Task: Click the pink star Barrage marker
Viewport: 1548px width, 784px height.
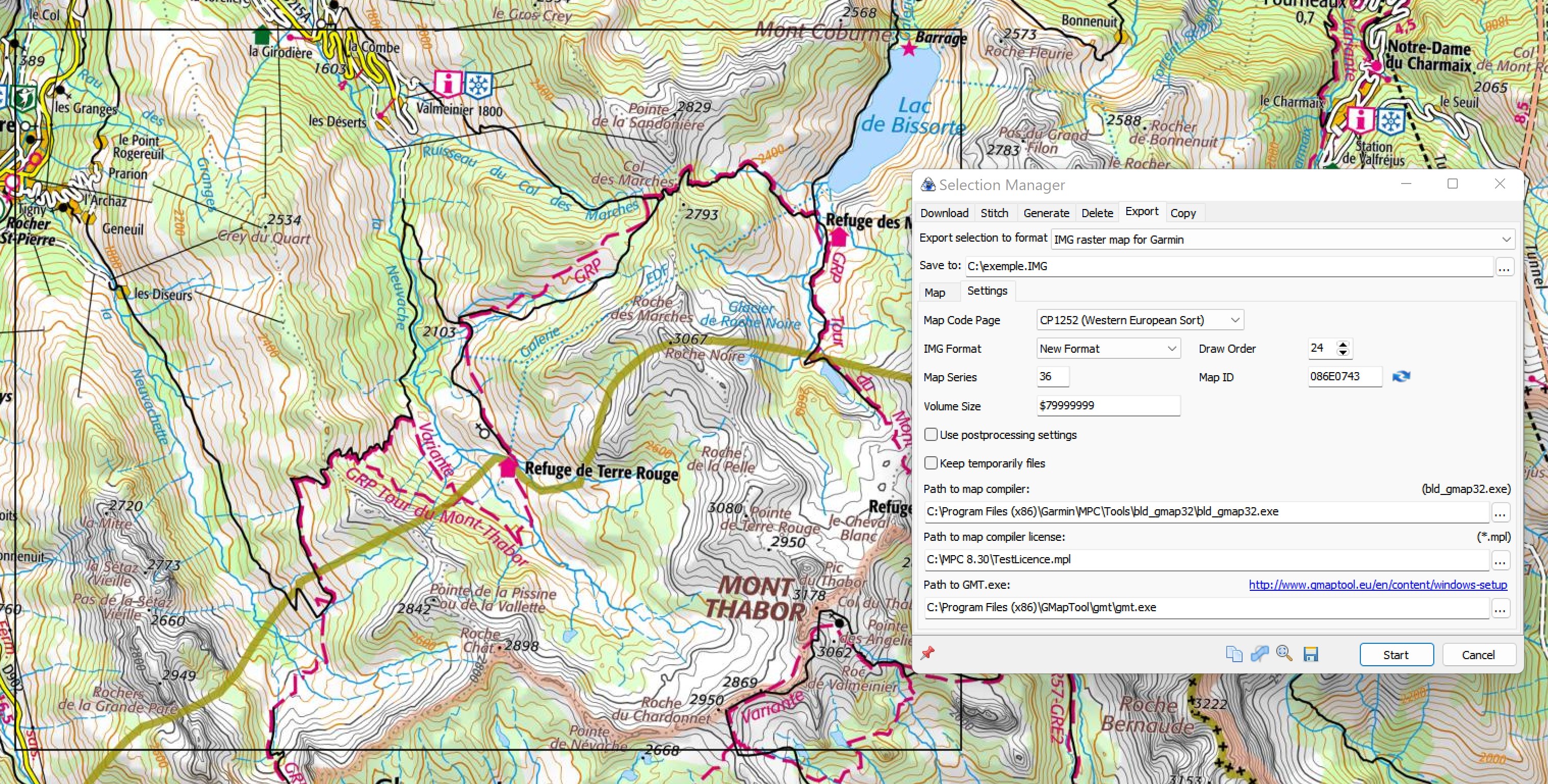Action: click(x=909, y=48)
